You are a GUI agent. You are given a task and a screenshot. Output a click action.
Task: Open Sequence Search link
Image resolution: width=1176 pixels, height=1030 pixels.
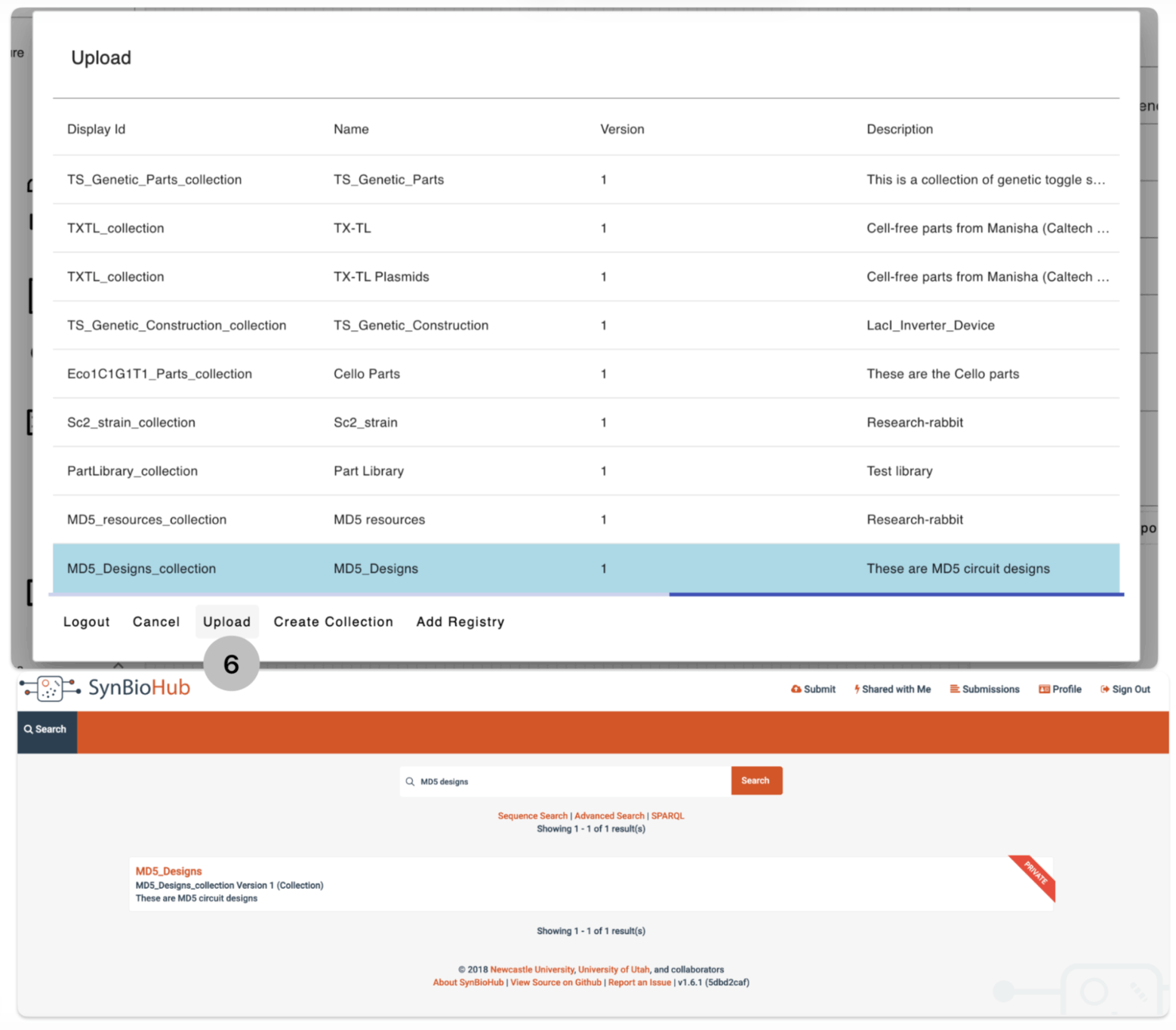point(532,816)
